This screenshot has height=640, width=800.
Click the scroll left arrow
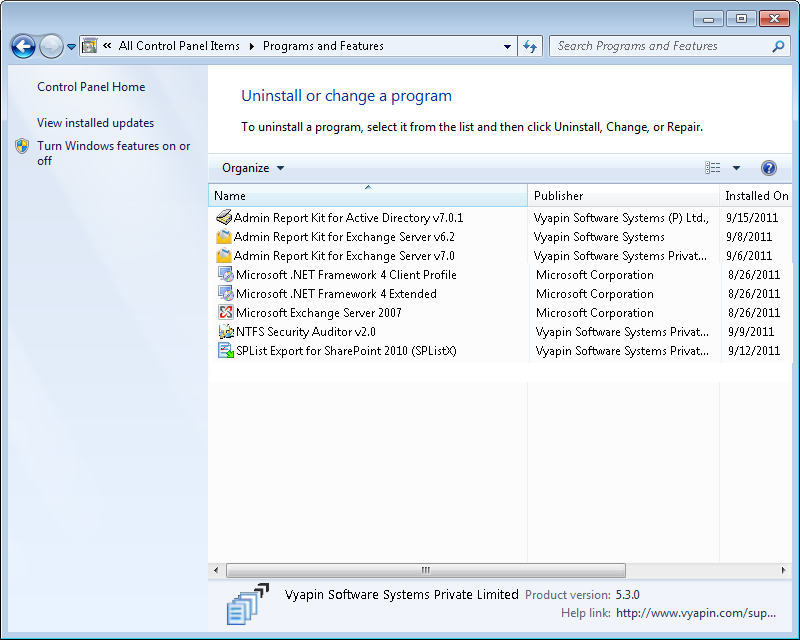click(216, 570)
